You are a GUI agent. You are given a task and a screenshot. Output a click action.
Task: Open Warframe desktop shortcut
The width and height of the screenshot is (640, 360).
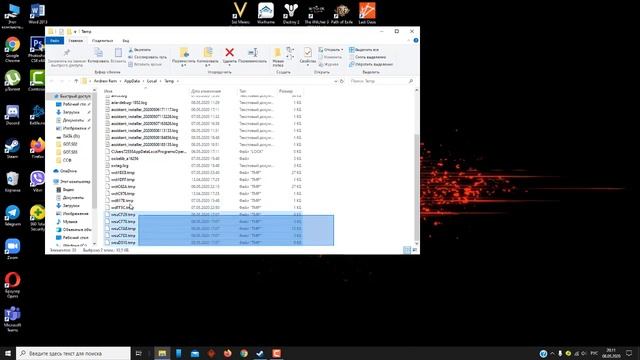click(x=266, y=13)
